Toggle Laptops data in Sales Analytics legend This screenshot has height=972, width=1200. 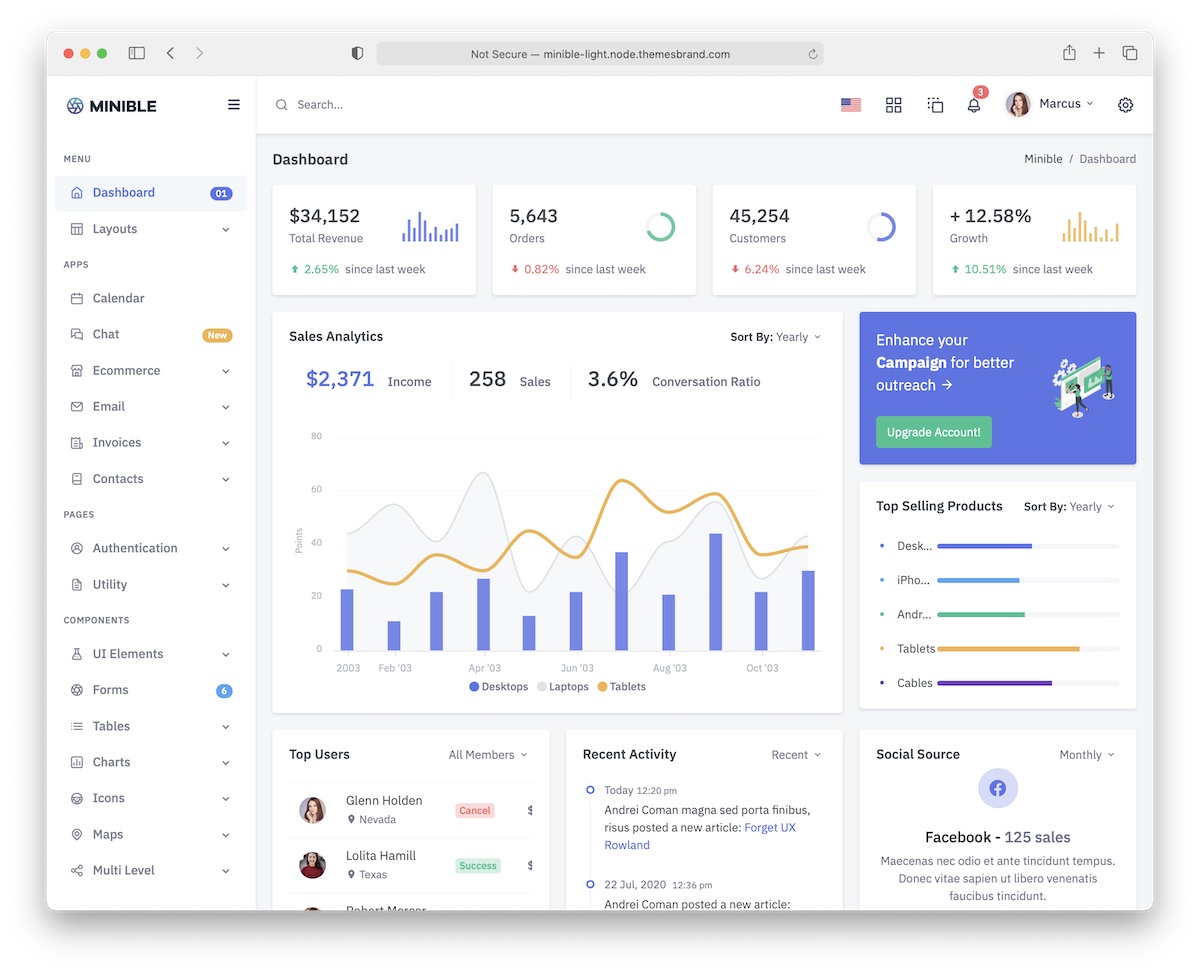coord(563,686)
